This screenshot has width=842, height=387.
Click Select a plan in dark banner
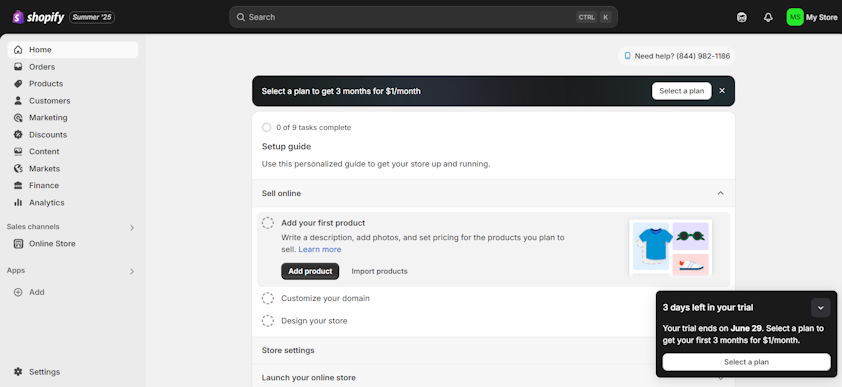681,91
